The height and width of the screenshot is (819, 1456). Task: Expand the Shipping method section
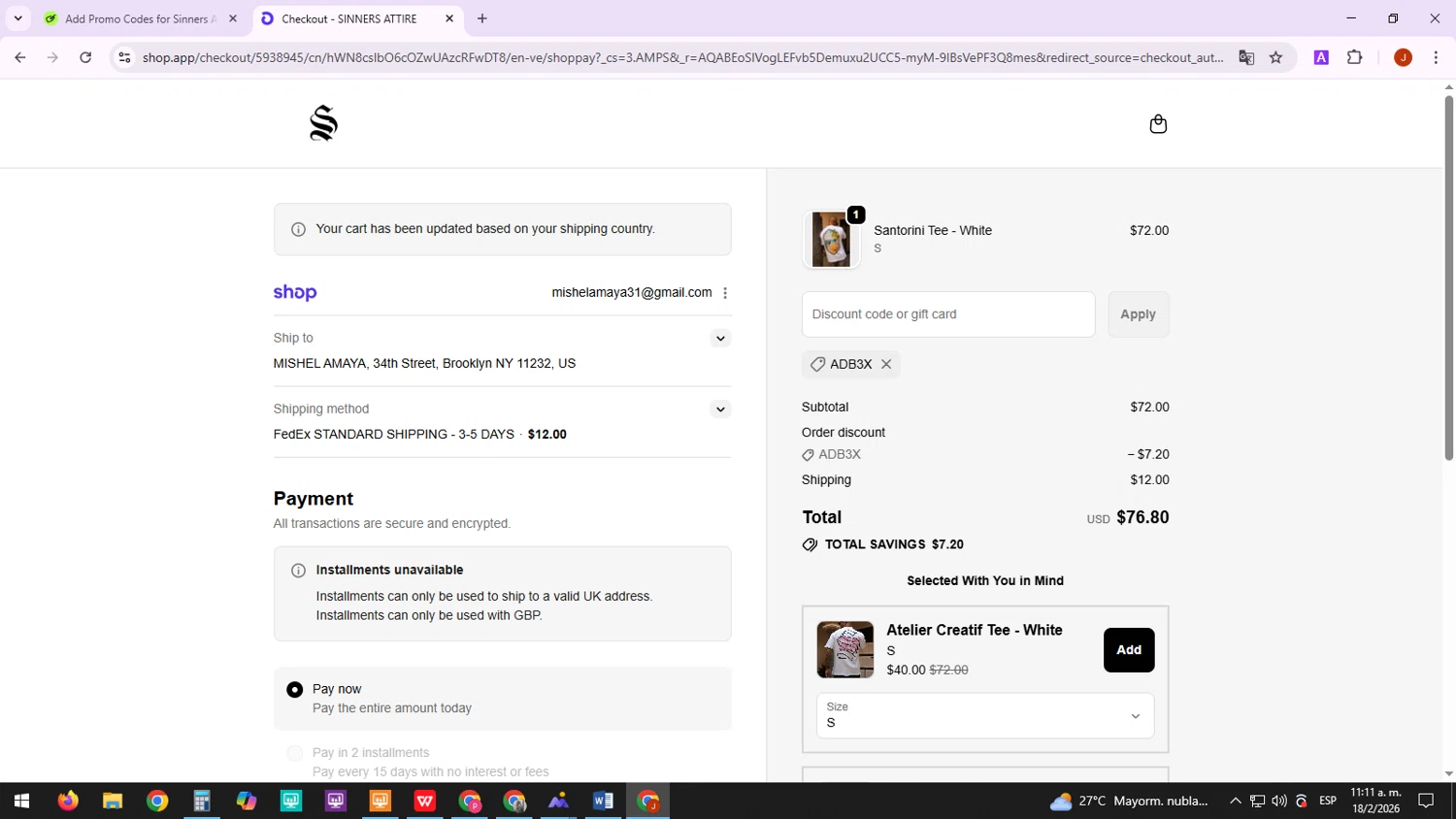click(x=720, y=409)
